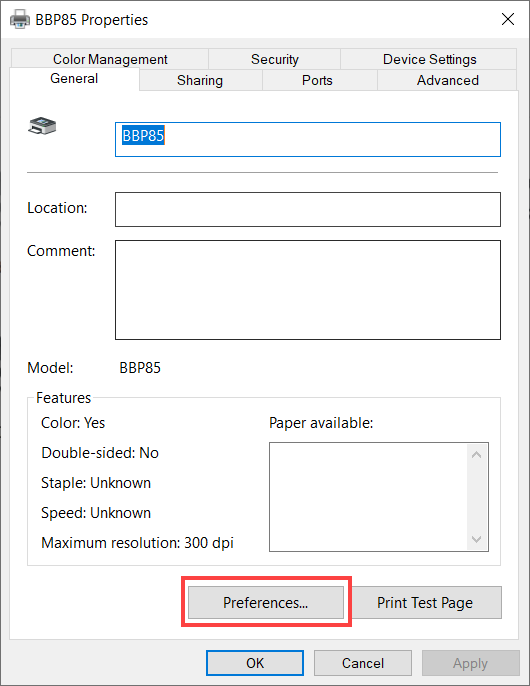
Task: Open the Sharing tab
Action: point(200,80)
